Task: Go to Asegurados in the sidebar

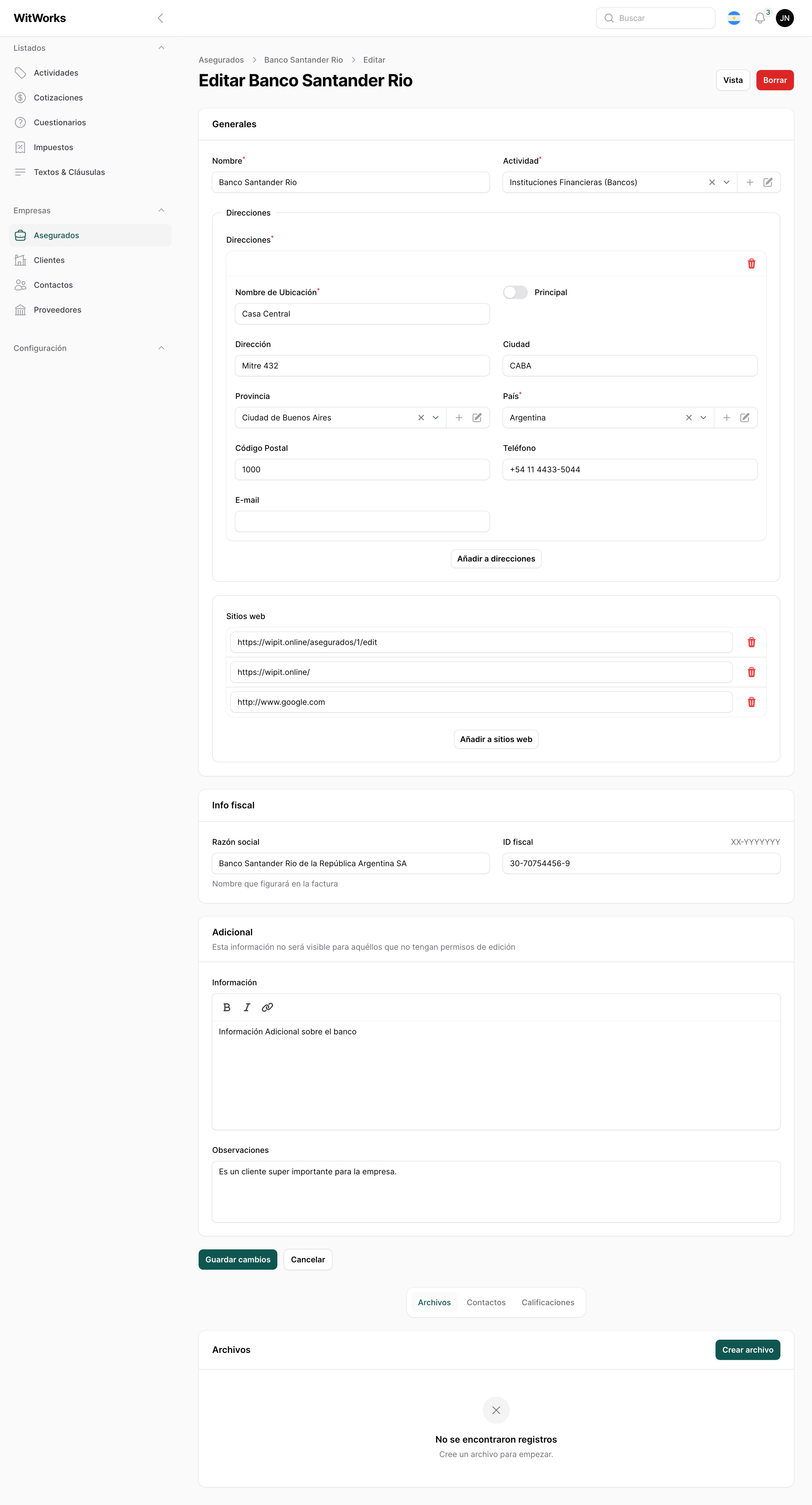Action: point(91,235)
